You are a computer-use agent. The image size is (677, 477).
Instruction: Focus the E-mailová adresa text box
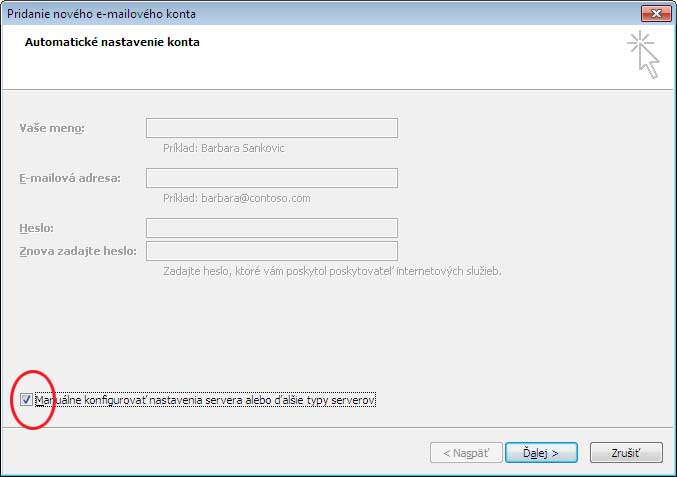point(272,178)
